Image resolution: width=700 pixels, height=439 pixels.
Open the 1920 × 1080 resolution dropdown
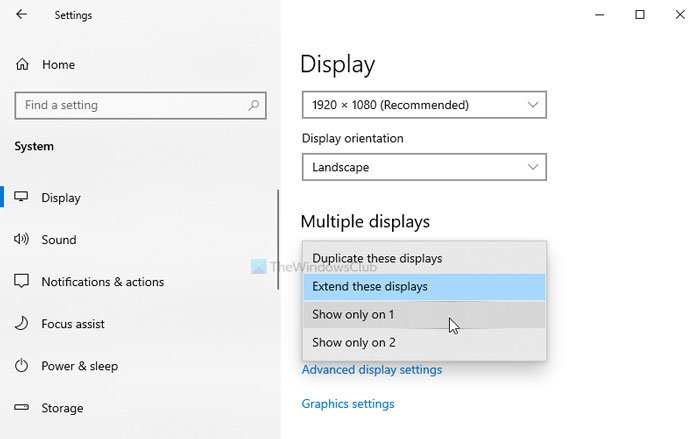coord(424,104)
